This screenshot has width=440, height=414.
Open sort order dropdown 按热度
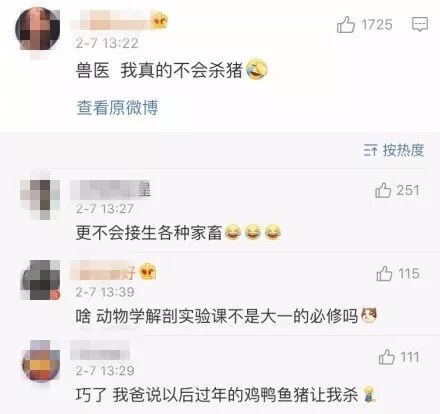point(394,150)
